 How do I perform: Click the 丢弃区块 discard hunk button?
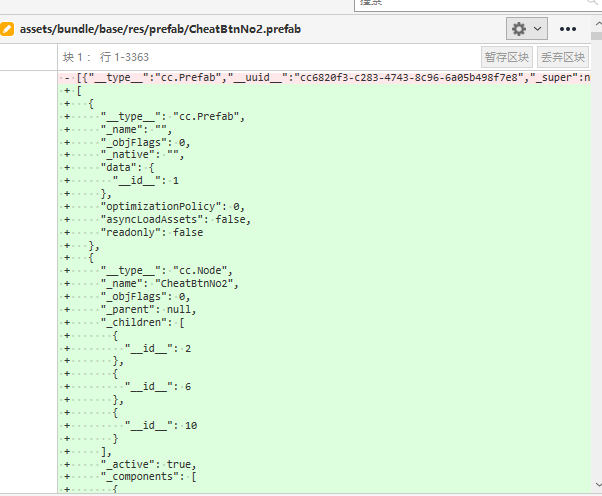pyautogui.click(x=563, y=57)
